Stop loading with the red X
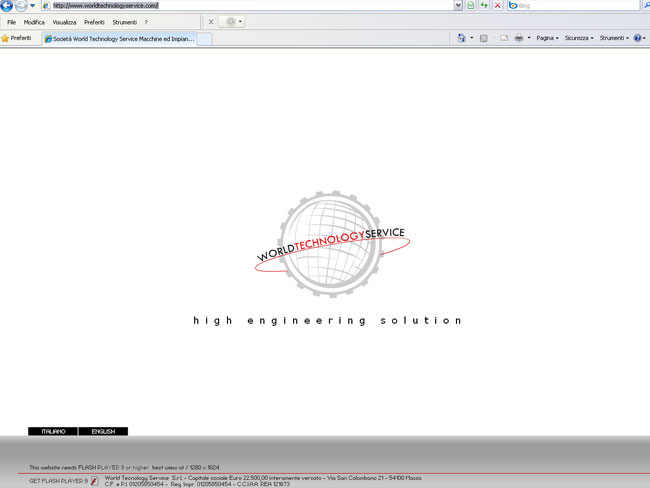The image size is (650, 488). (x=497, y=5)
